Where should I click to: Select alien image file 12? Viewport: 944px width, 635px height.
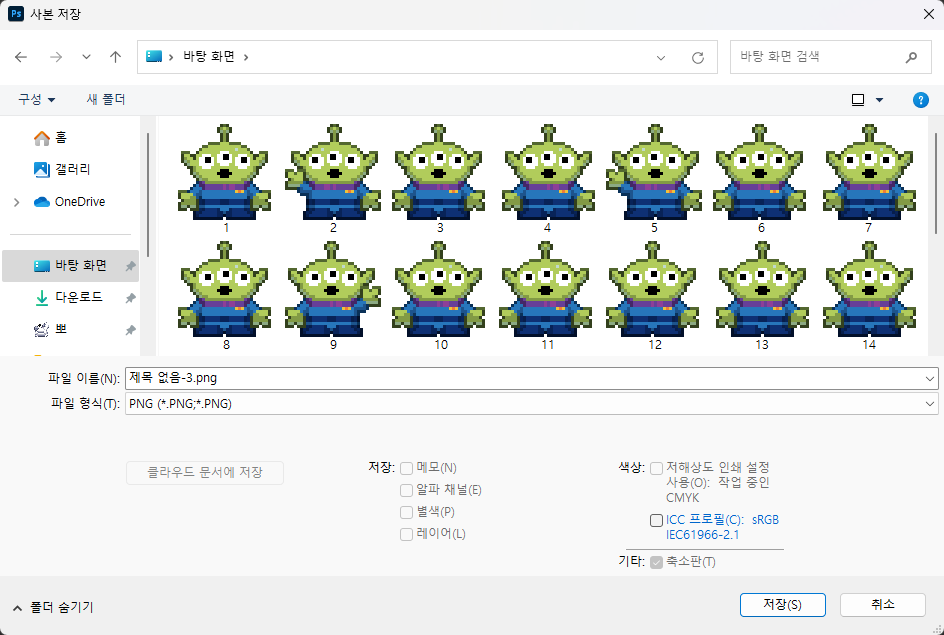pos(654,296)
